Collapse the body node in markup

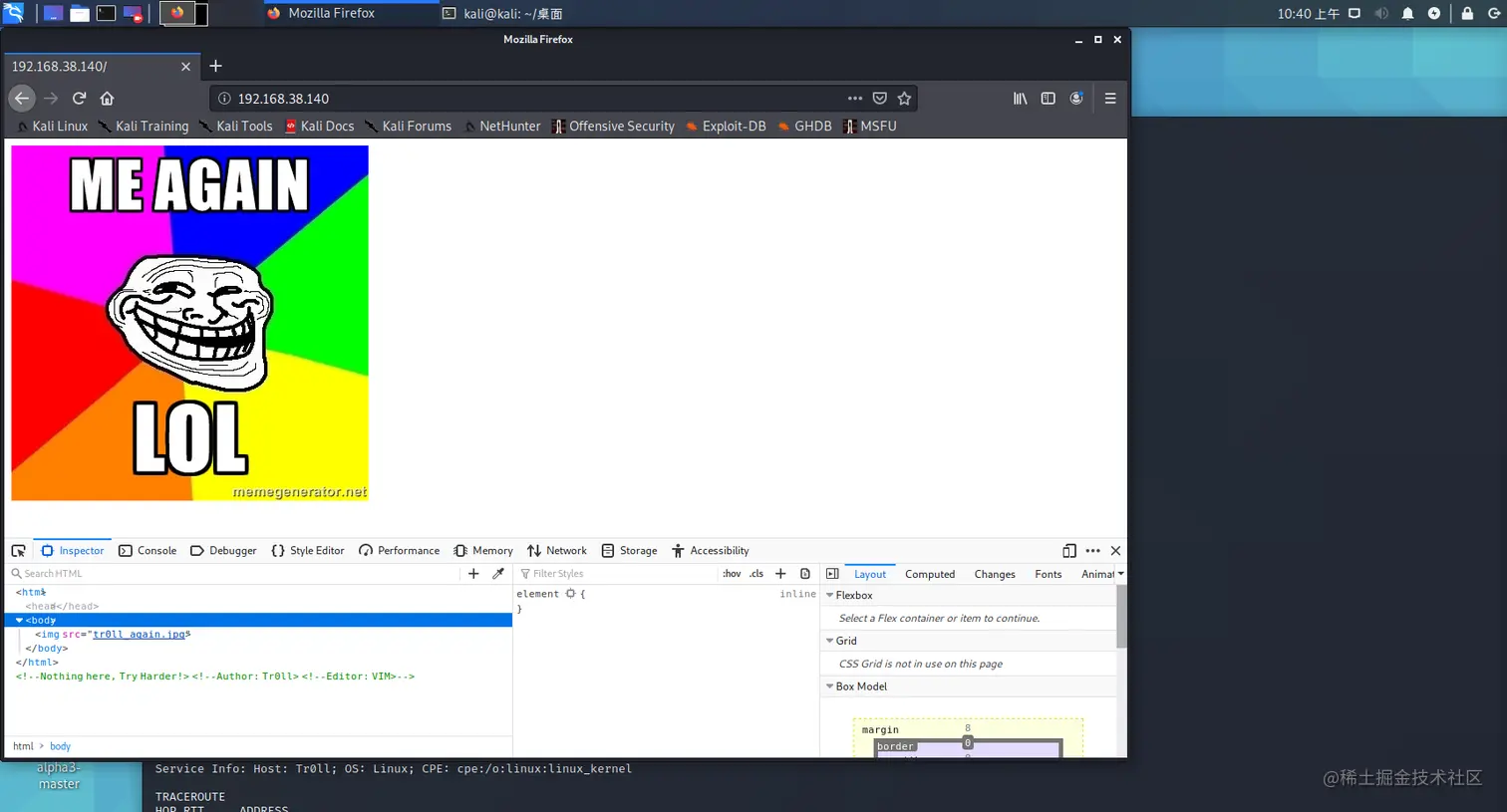point(19,620)
